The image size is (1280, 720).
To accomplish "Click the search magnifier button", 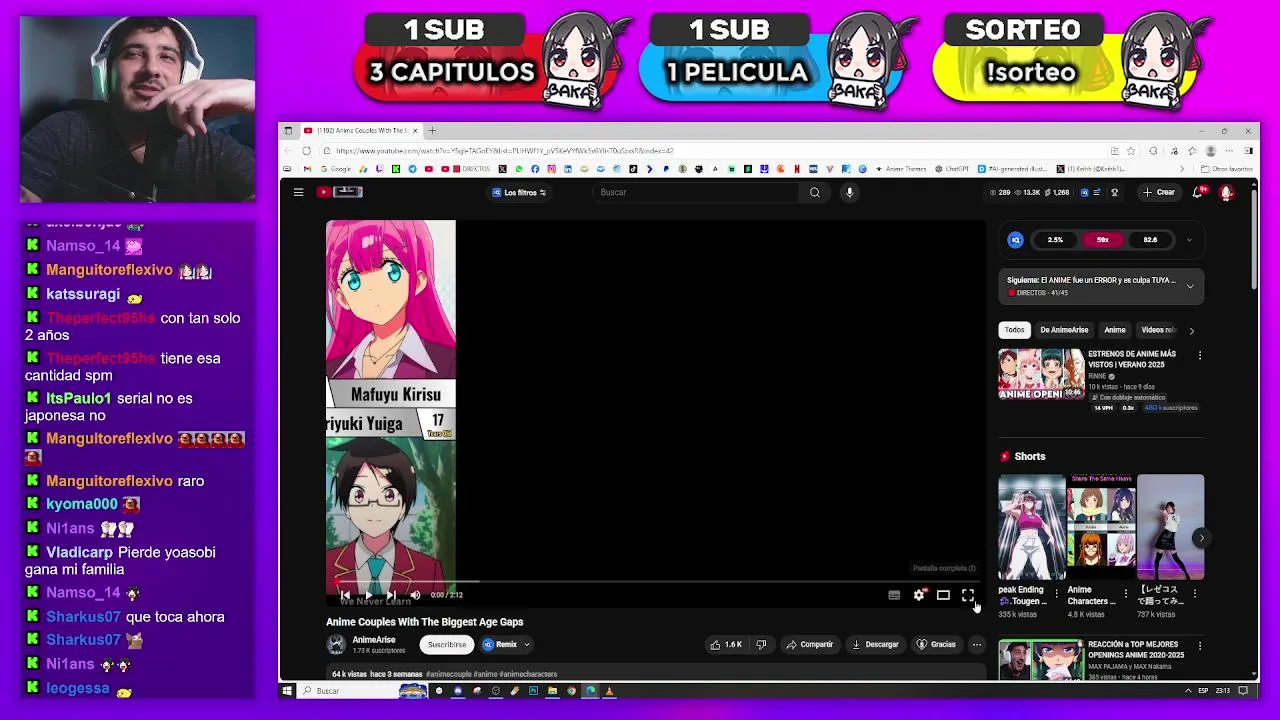I will point(815,192).
